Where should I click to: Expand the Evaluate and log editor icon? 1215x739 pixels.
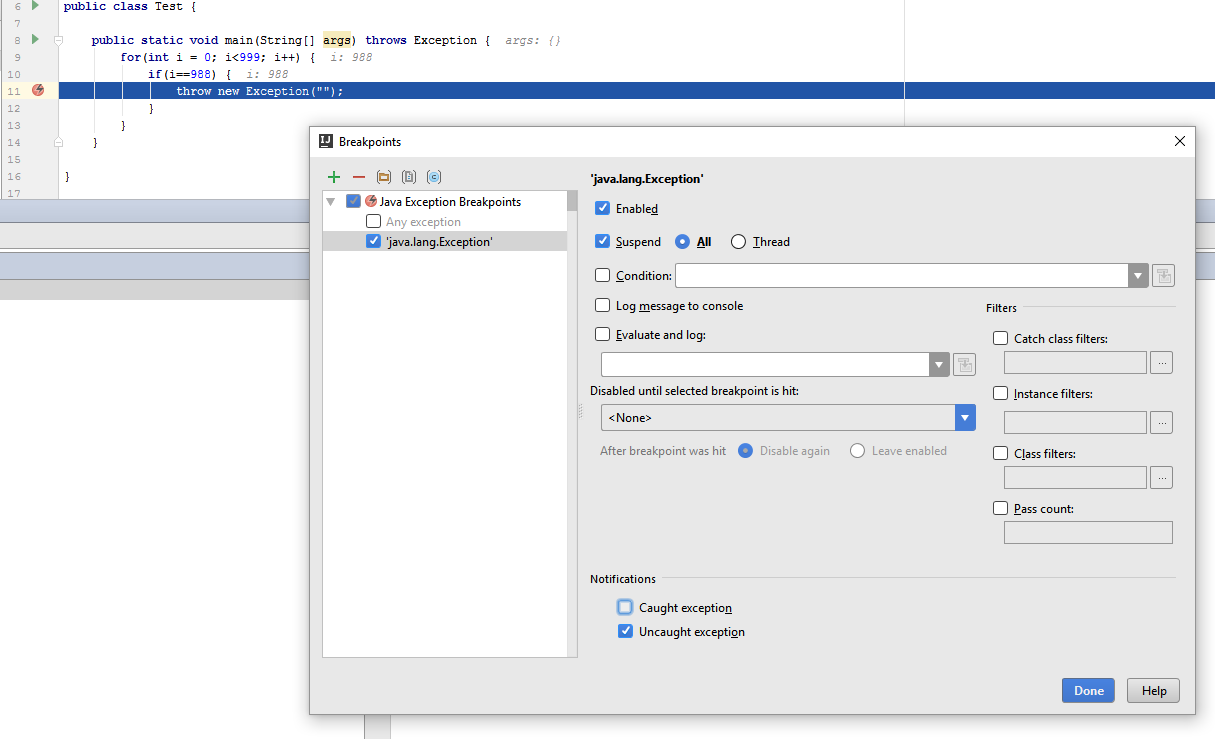964,365
